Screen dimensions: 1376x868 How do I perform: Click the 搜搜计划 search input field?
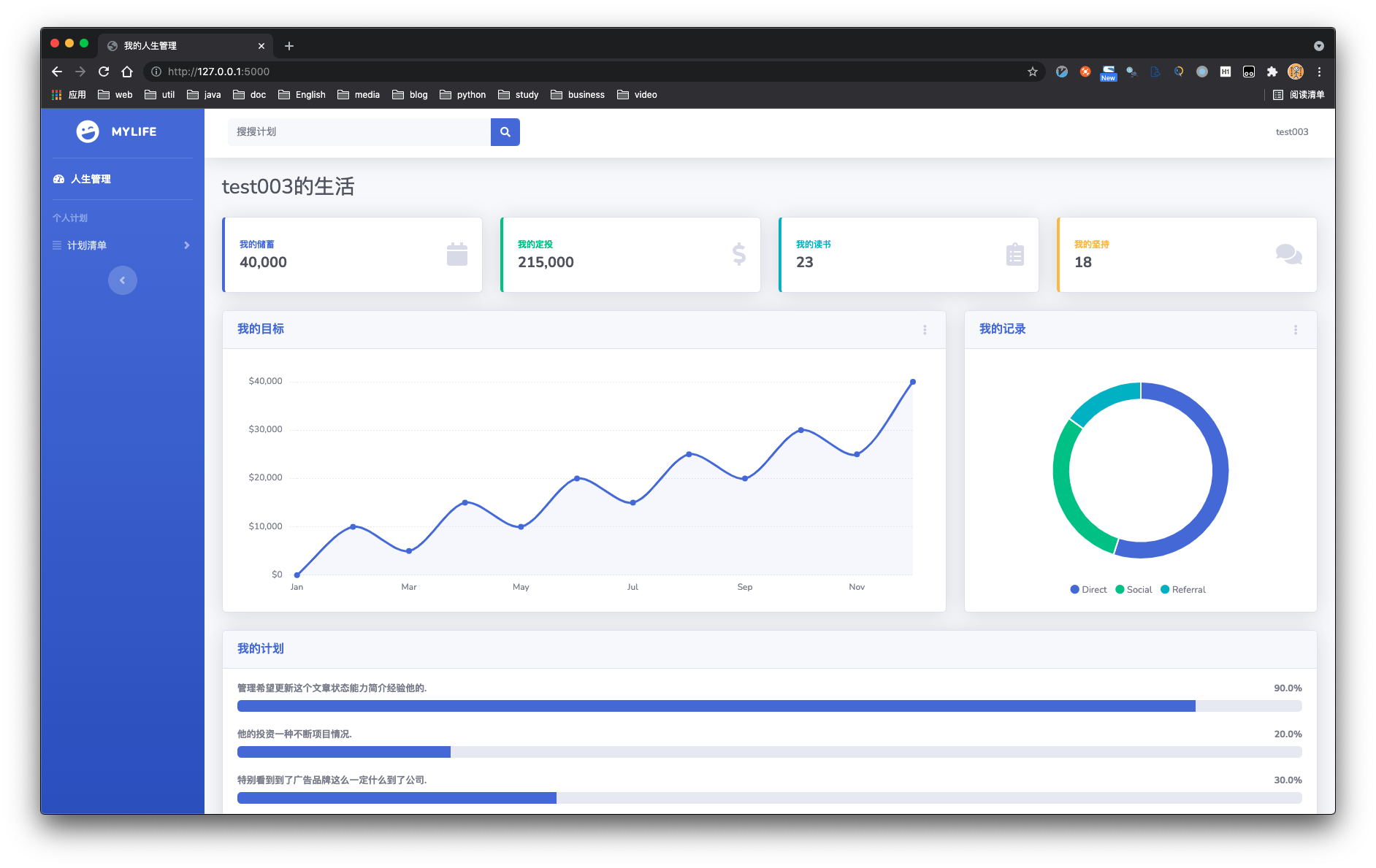(359, 132)
